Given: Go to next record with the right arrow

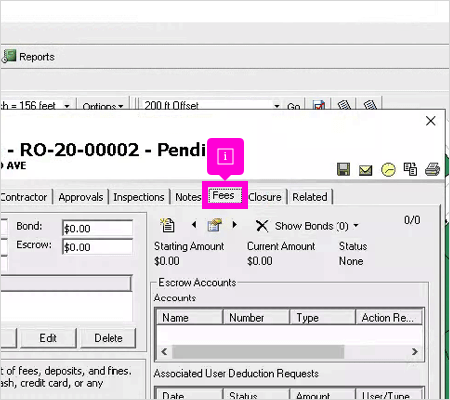Looking at the screenshot, I should point(235,225).
